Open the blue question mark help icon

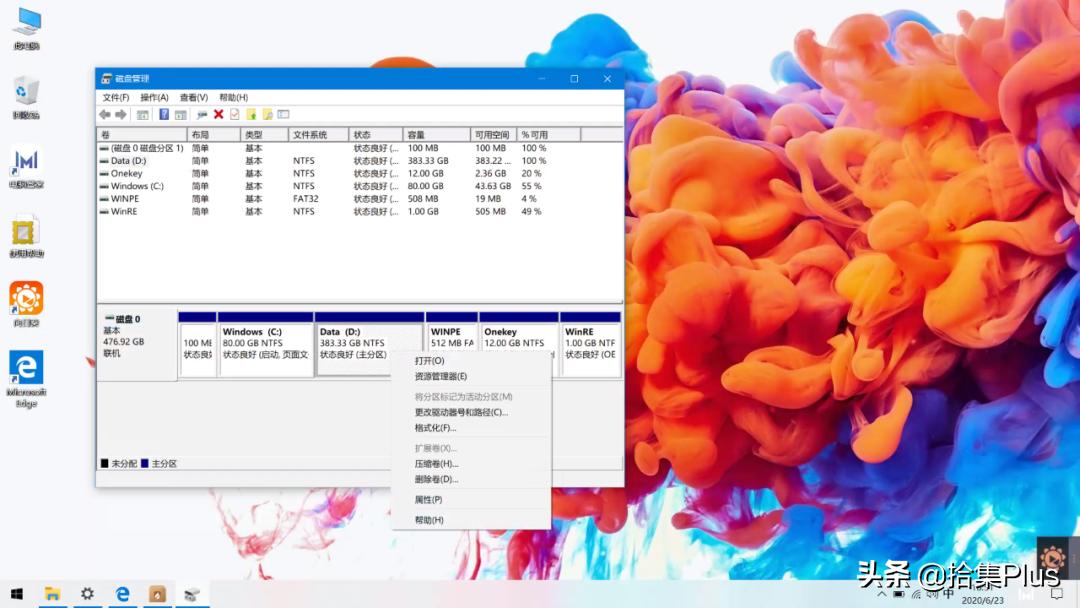tap(164, 114)
